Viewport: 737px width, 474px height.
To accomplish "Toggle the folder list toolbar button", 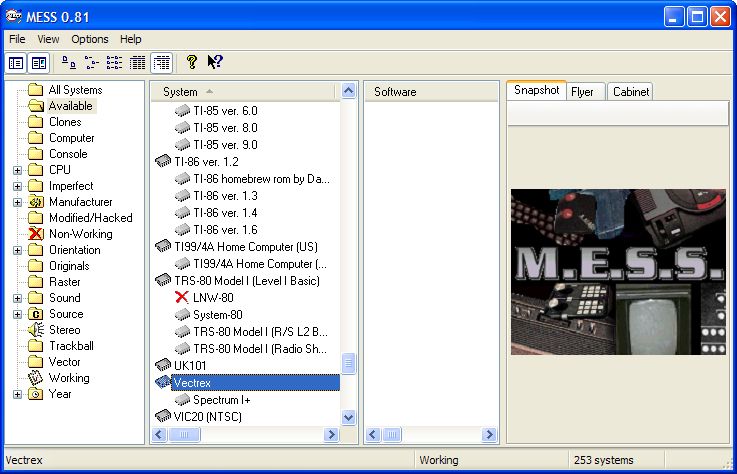I will coord(16,63).
